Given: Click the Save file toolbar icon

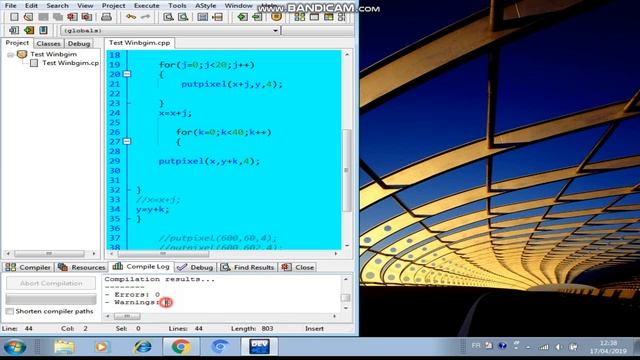Looking at the screenshot, I should (43, 17).
